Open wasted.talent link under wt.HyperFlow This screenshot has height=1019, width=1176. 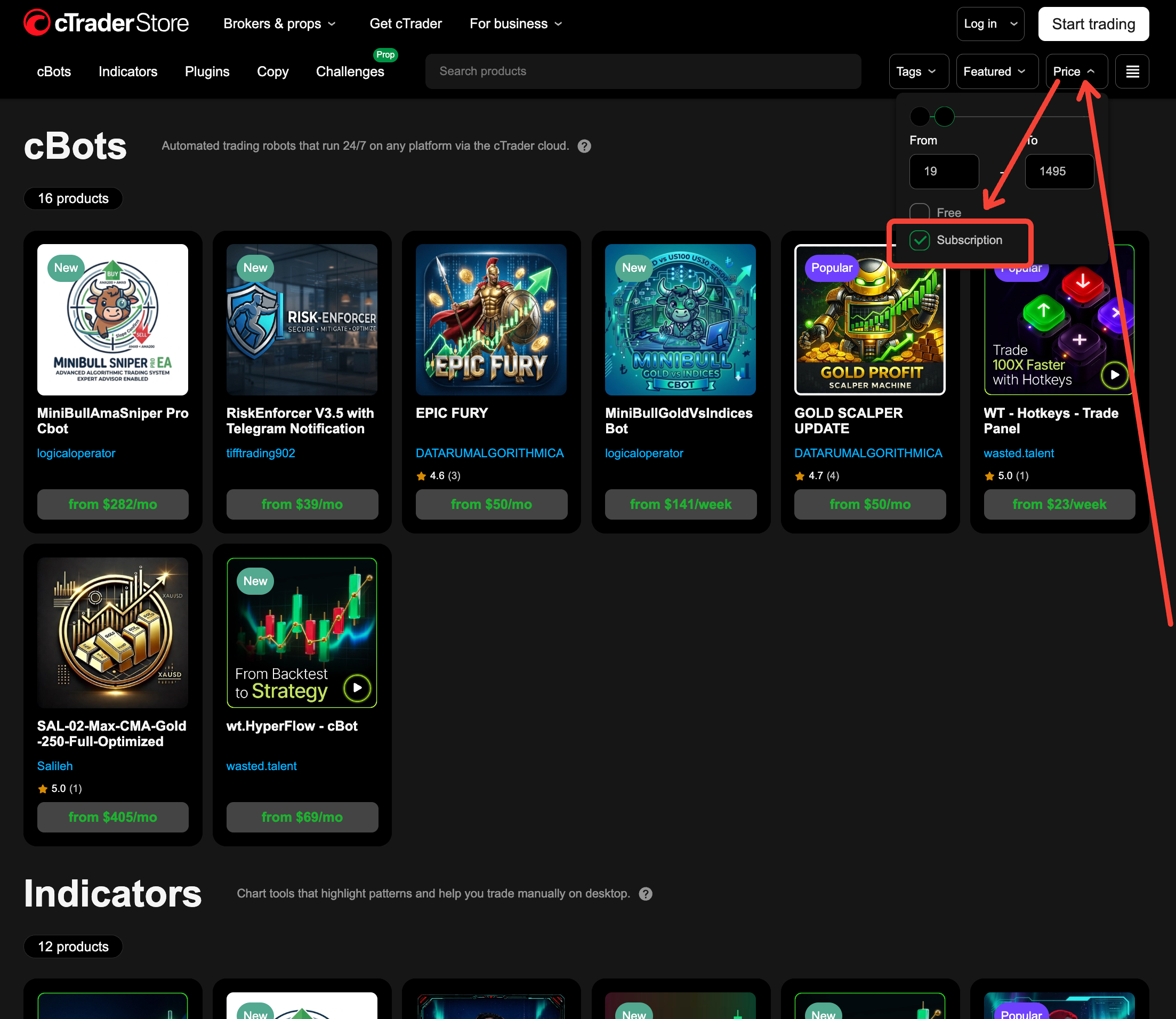pos(262,766)
